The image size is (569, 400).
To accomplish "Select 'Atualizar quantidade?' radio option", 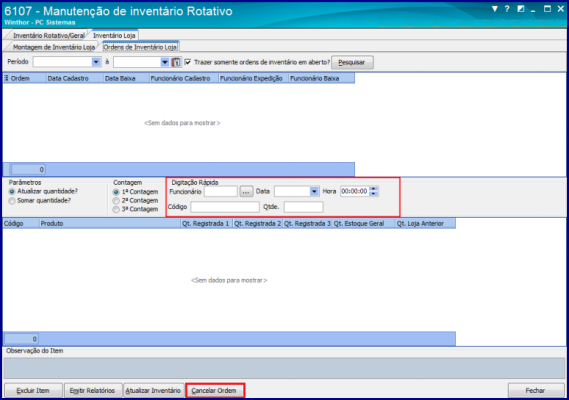I will 12,191.
